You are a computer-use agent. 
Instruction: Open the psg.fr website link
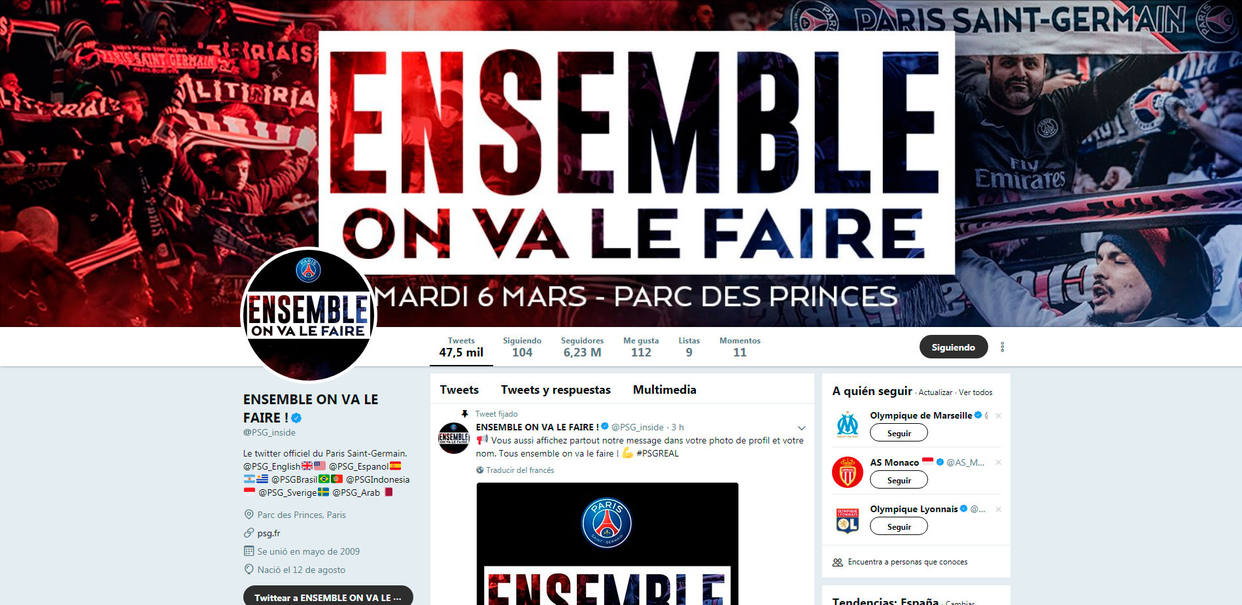269,533
